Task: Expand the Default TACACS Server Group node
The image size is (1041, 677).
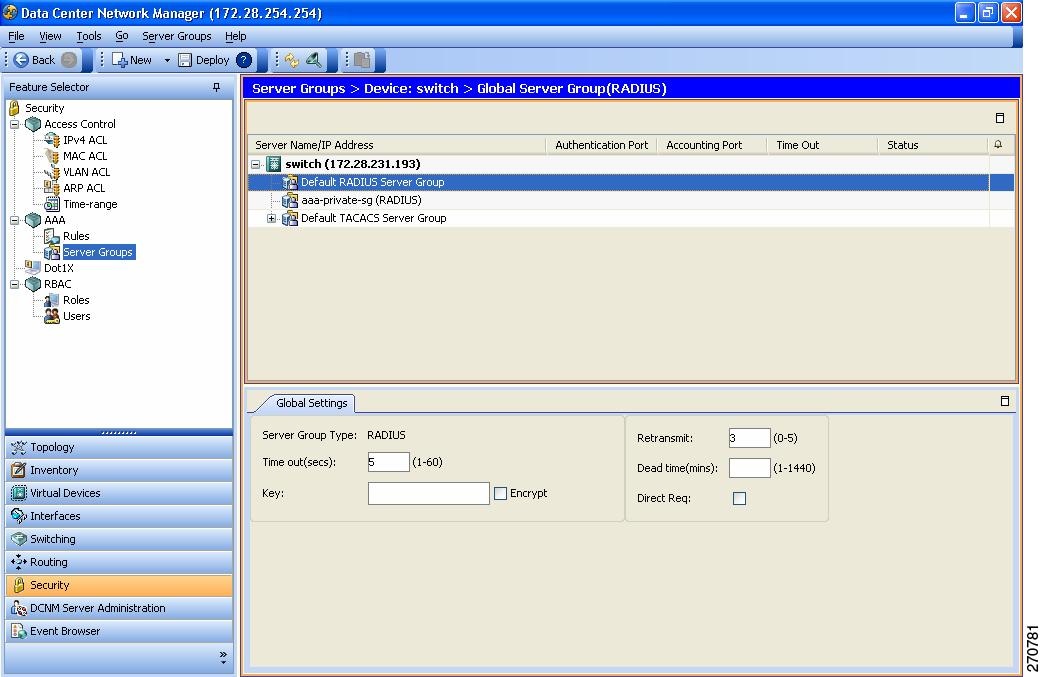Action: [x=272, y=218]
